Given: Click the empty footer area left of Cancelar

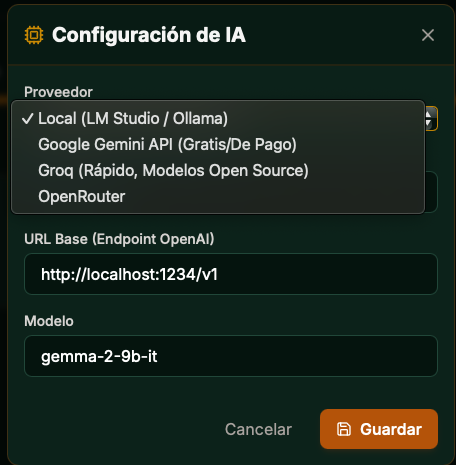Looking at the screenshot, I should [x=120, y=429].
